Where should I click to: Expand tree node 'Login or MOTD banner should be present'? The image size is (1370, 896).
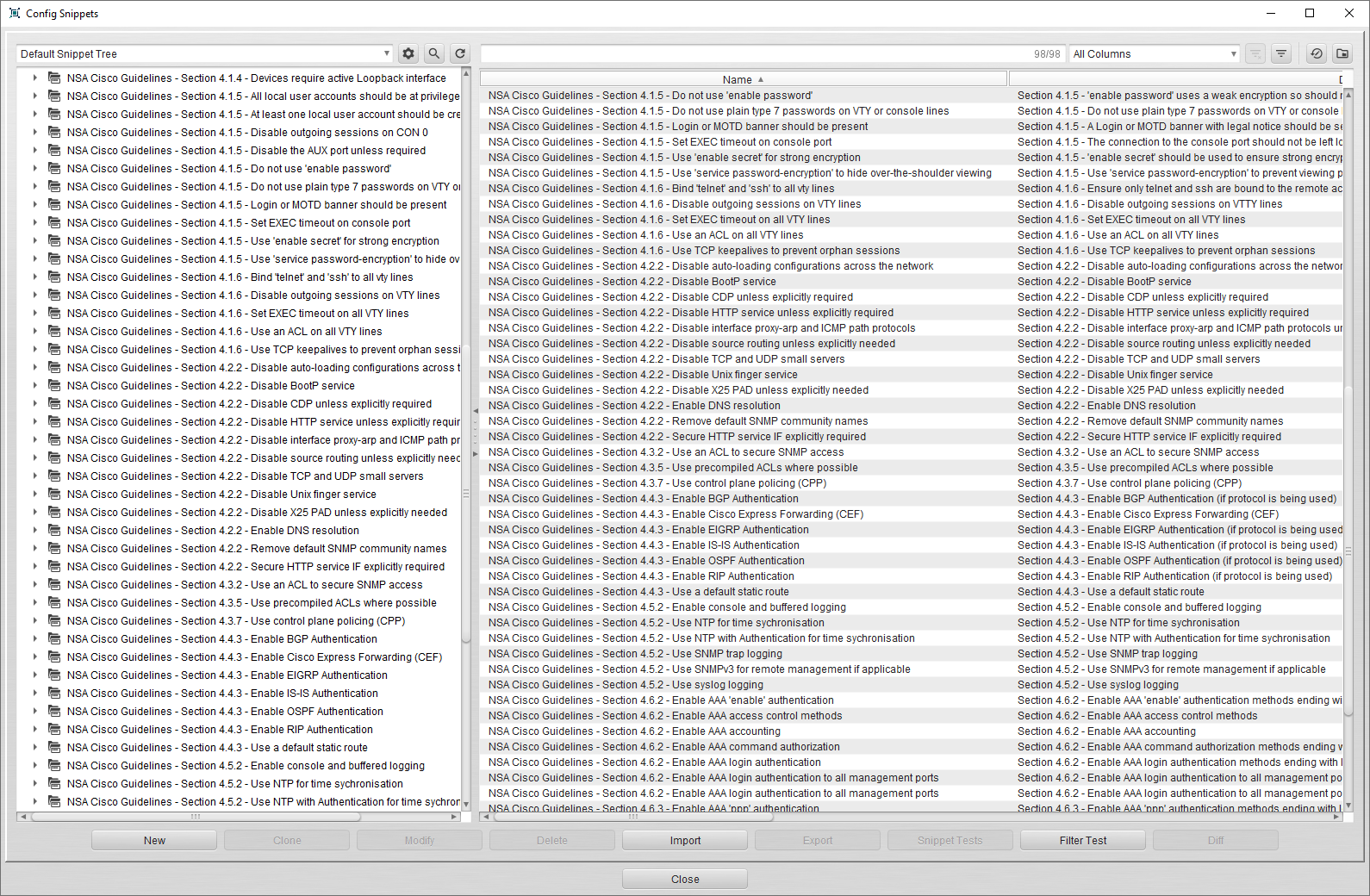click(x=34, y=204)
